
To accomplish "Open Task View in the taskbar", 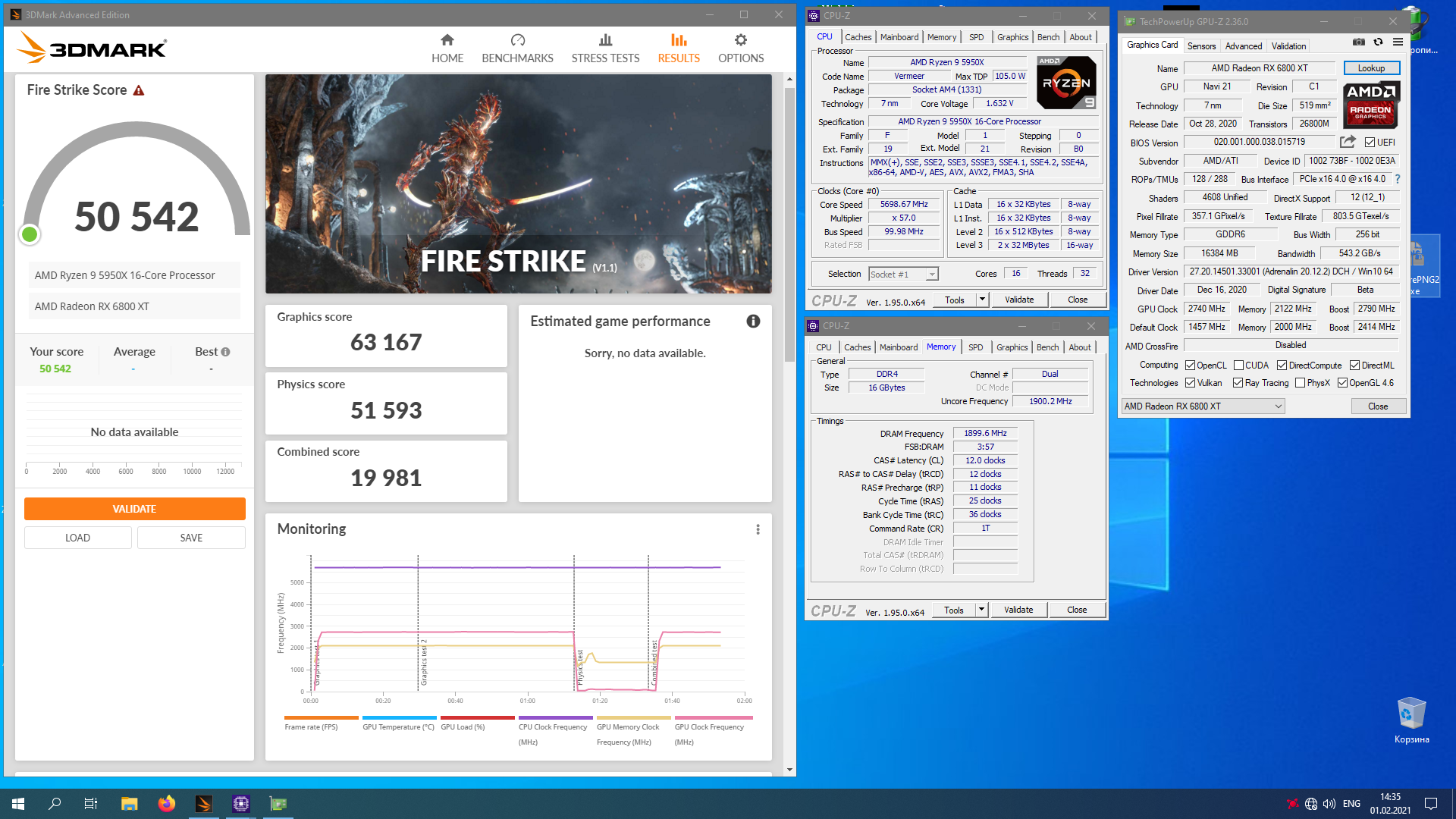I will [x=91, y=804].
